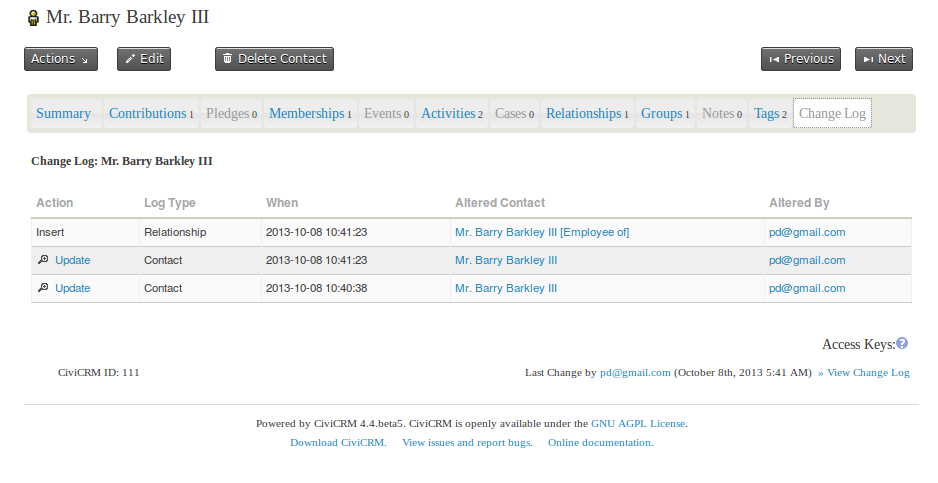The width and height of the screenshot is (938, 483).
Task: View the Groups tab
Action: click(665, 114)
